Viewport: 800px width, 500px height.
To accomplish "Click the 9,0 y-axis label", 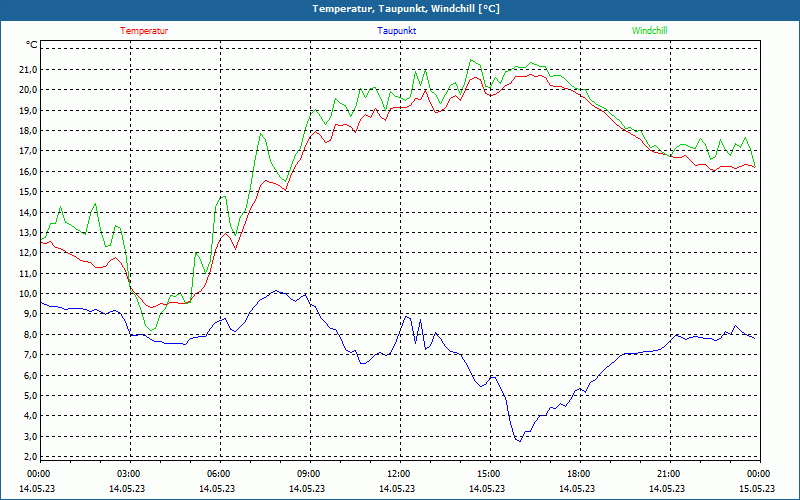I will pyautogui.click(x=30, y=314).
